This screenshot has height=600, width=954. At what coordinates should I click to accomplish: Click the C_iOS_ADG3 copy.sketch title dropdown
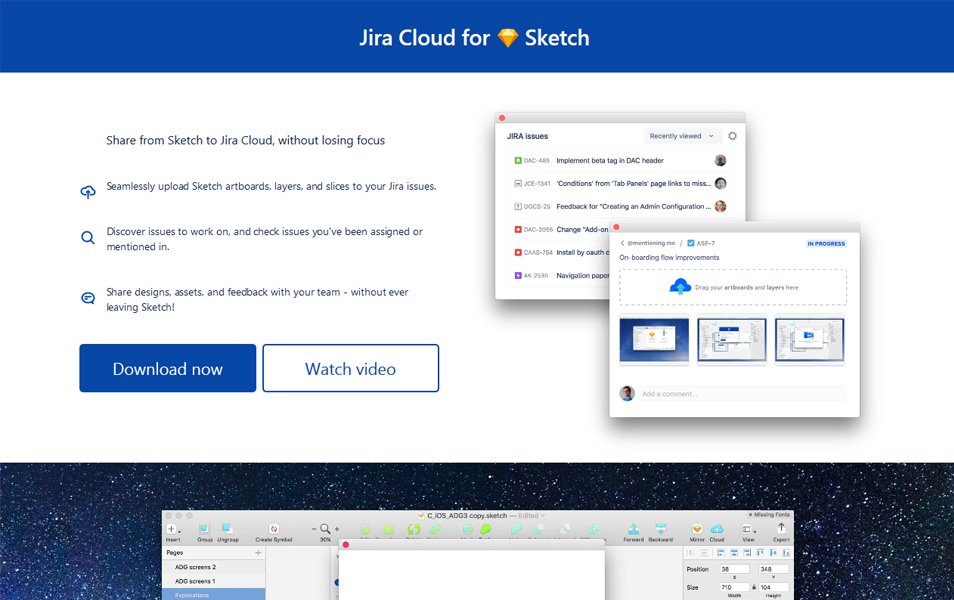(x=481, y=515)
